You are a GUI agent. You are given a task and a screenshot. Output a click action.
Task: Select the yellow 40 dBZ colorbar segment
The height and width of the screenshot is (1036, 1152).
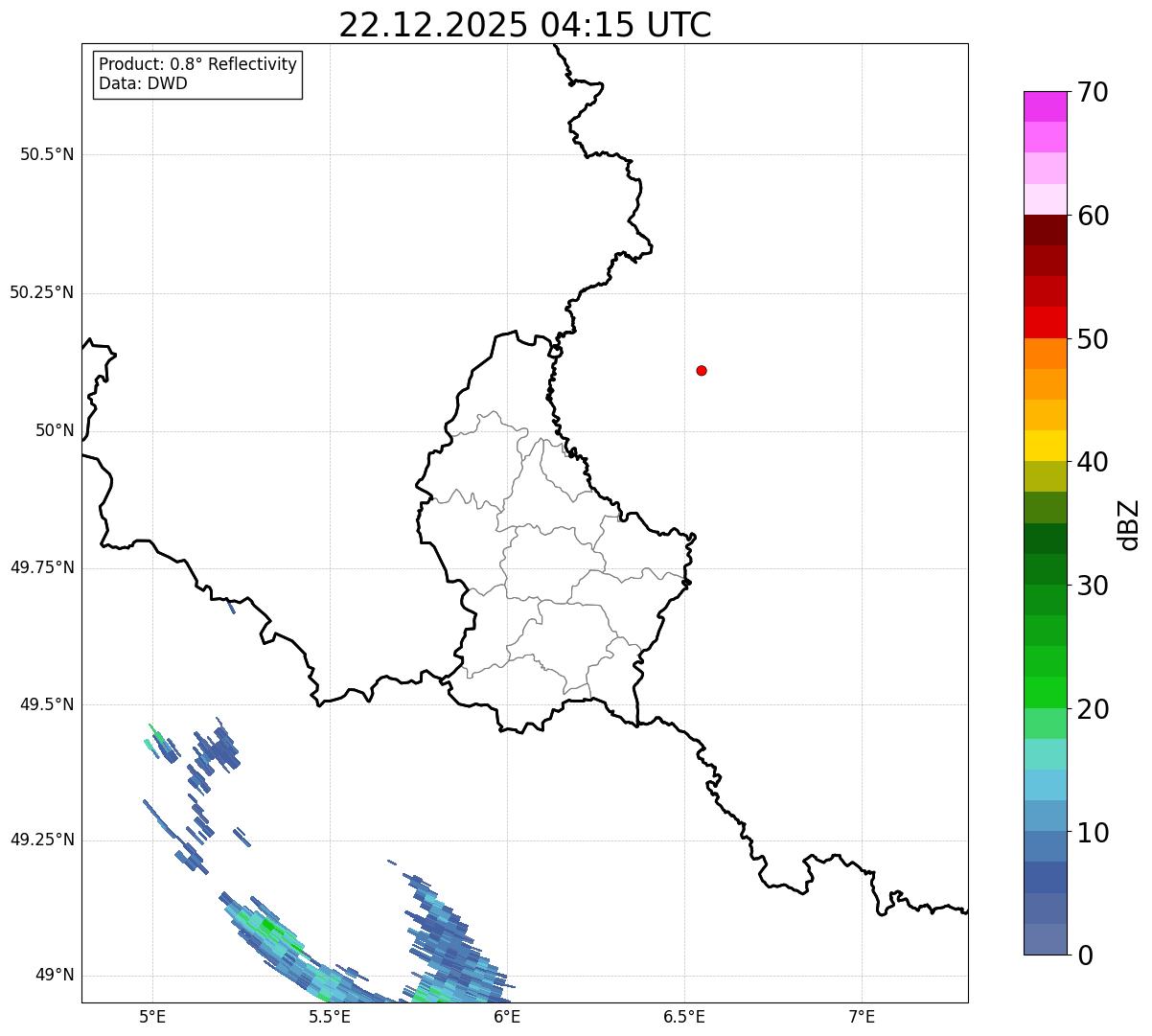(1045, 446)
